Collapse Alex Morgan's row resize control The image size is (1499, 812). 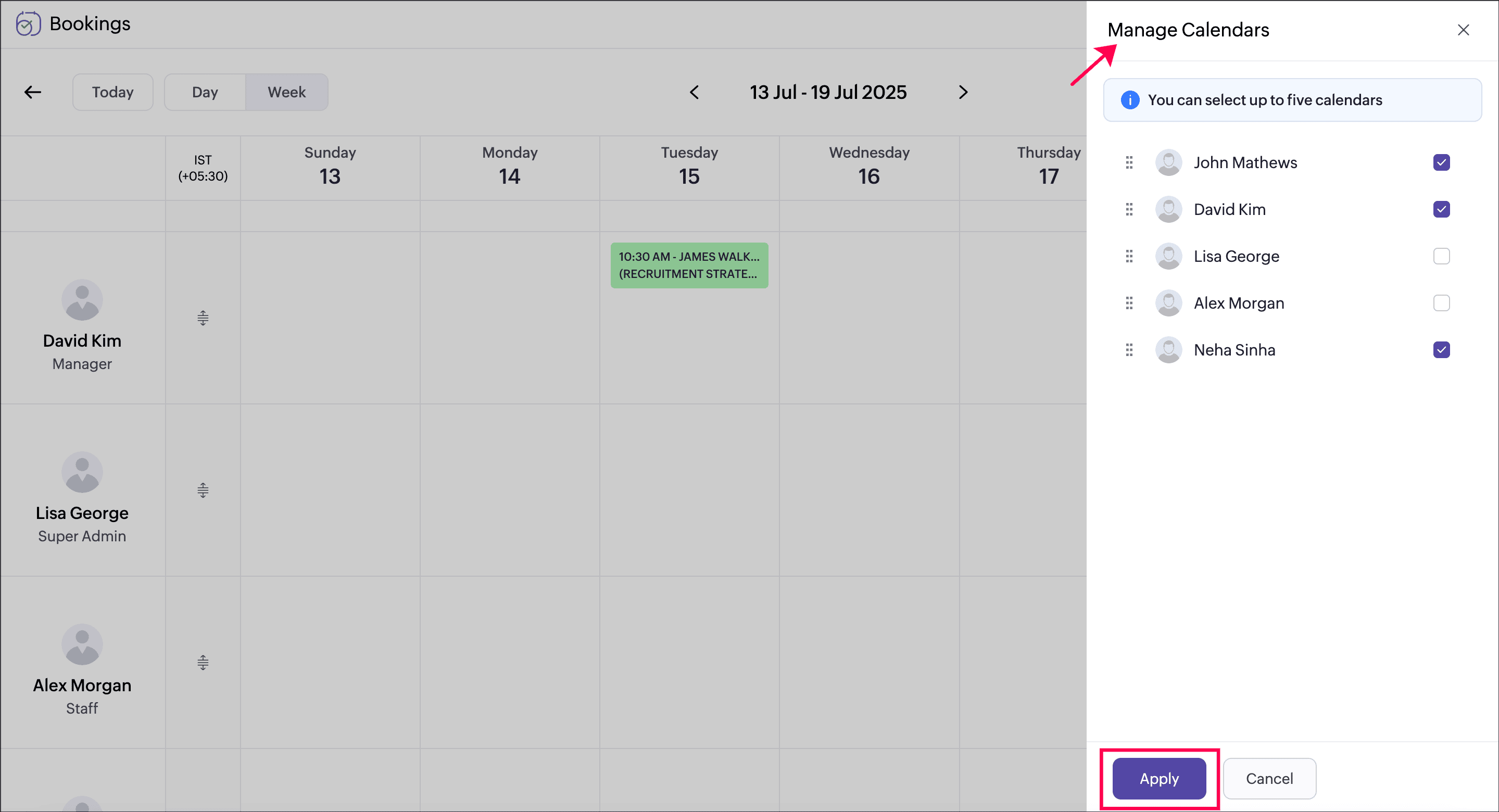click(203, 662)
